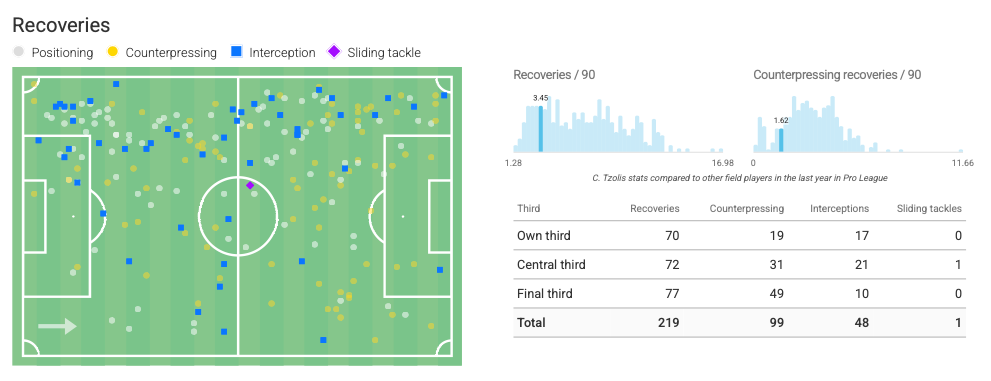Click the Recoveries column header

pos(655,209)
